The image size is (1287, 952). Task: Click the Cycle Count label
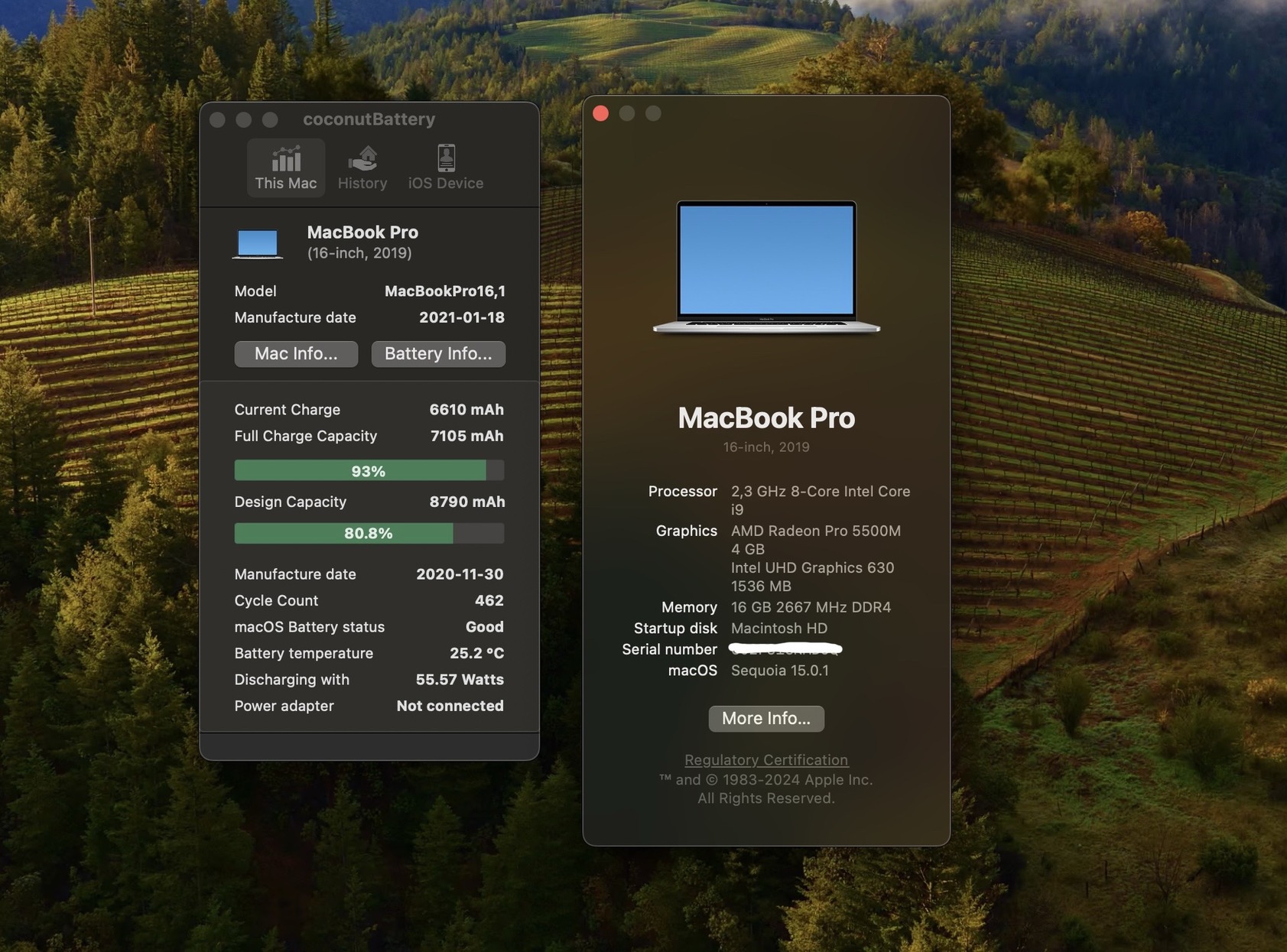(x=275, y=600)
